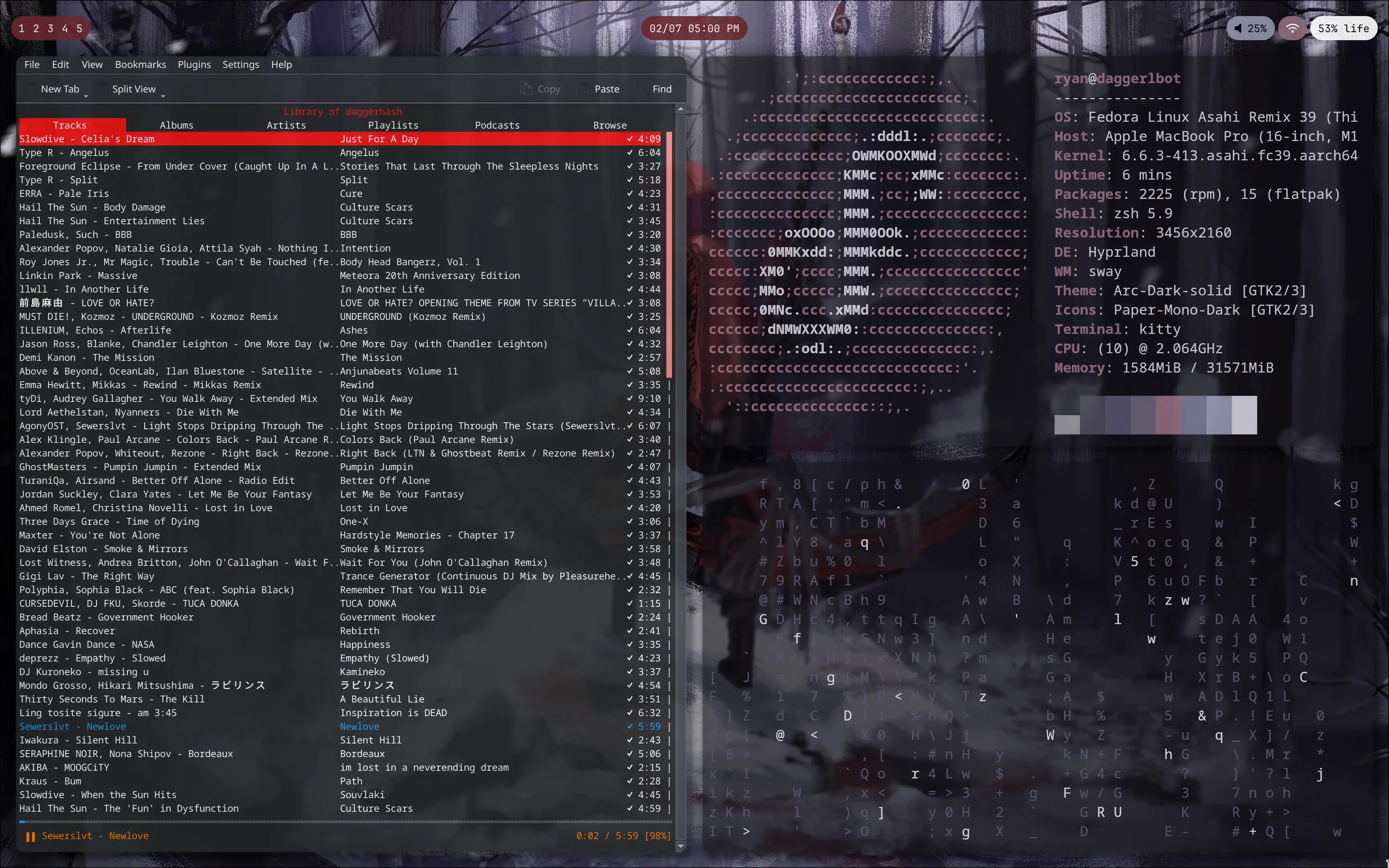Click the Find magnifier icon
1389x868 pixels.
[641, 88]
